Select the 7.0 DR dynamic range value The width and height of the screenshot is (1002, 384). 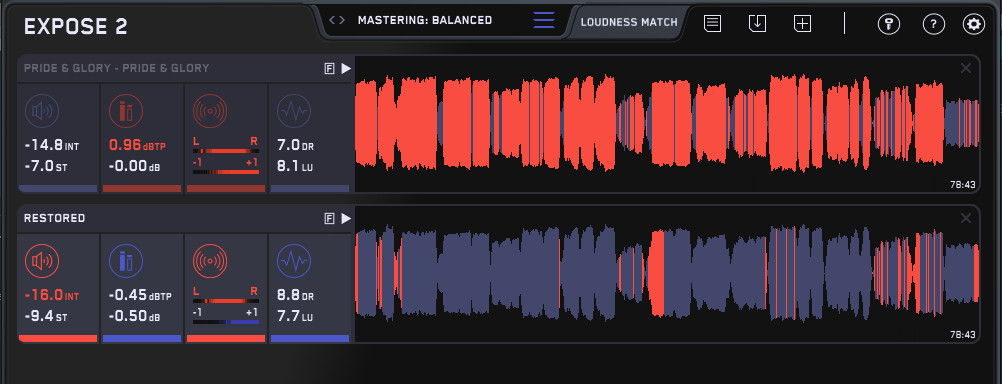coord(296,146)
